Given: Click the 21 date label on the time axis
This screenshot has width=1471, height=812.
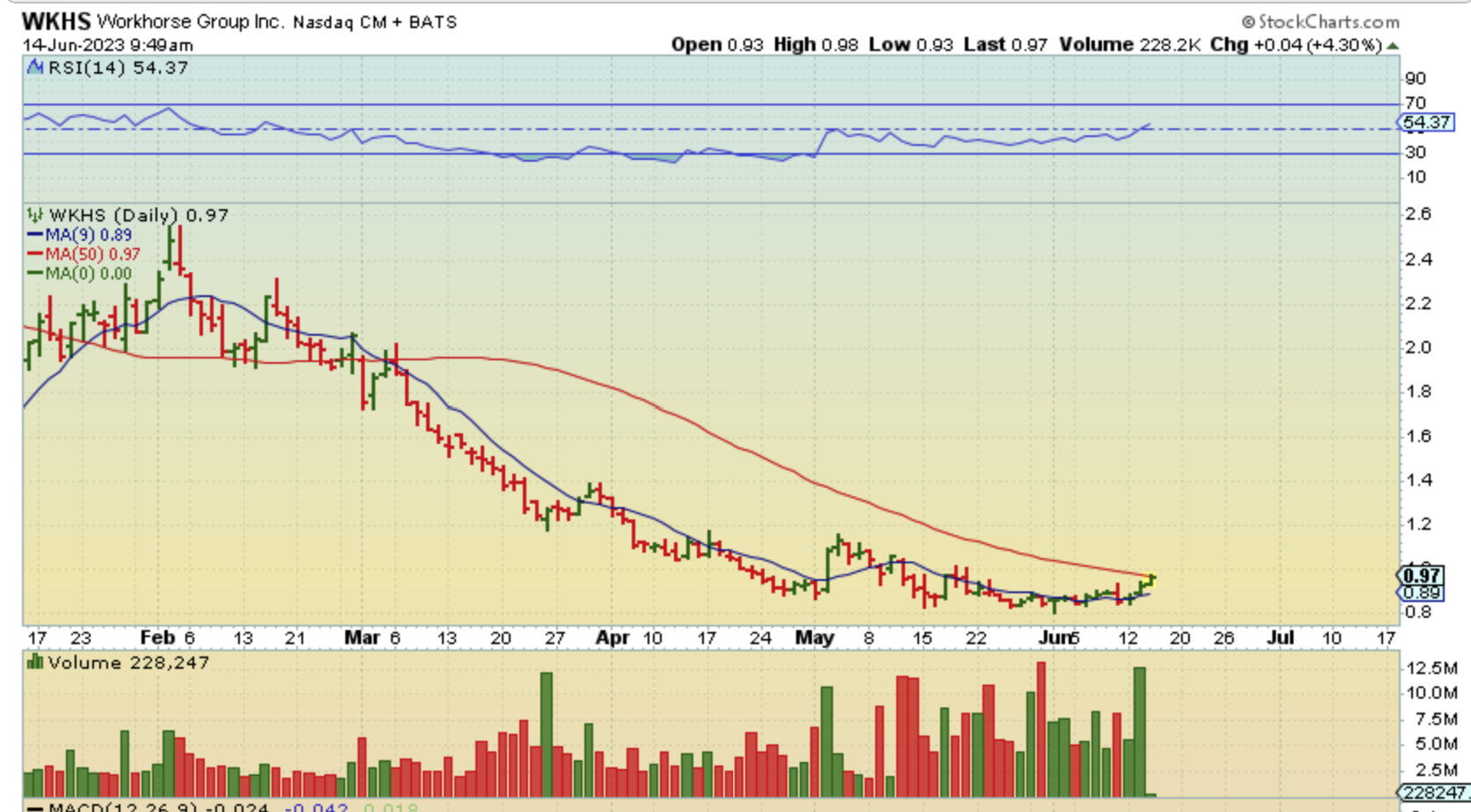Looking at the screenshot, I should tap(294, 638).
